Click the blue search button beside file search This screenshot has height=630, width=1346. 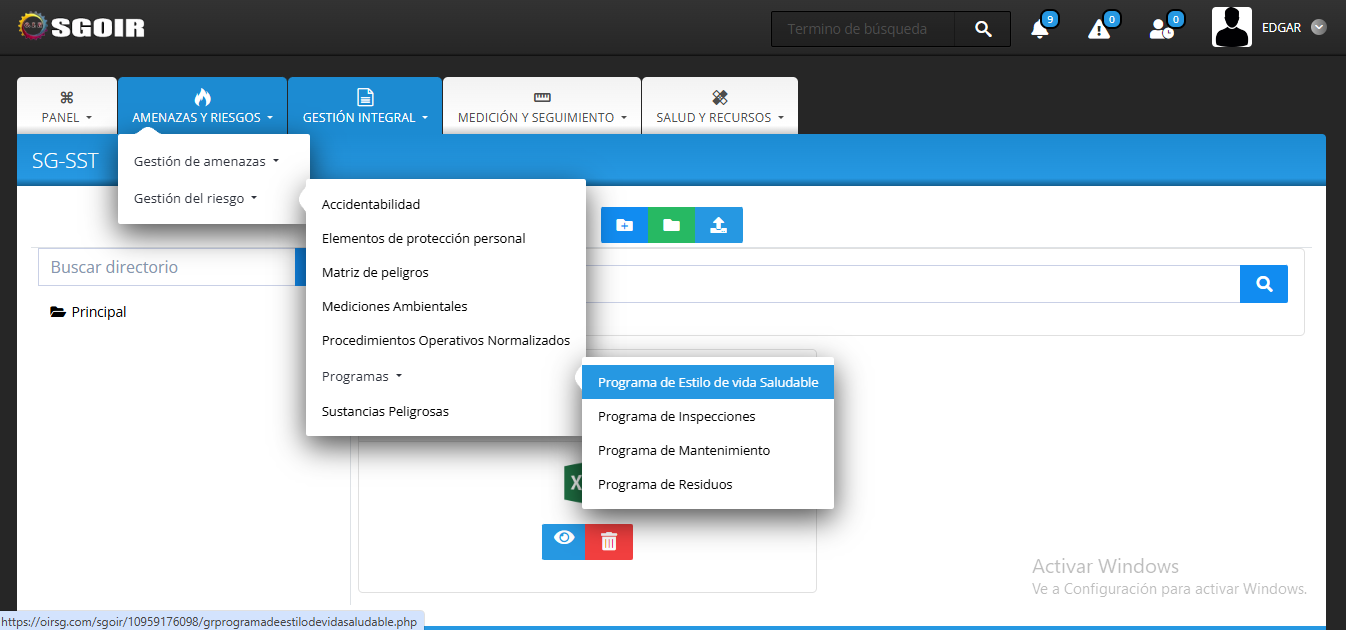click(1264, 284)
